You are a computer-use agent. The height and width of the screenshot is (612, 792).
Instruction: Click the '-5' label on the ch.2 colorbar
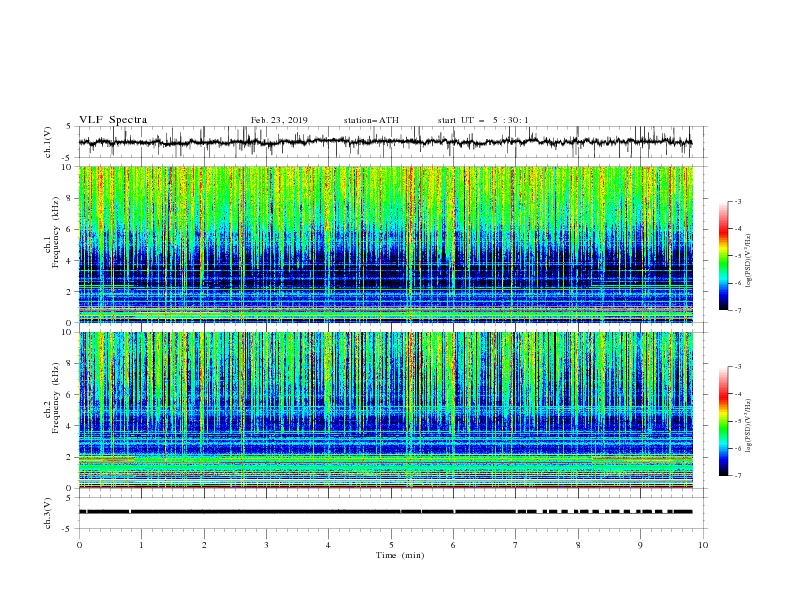coord(738,421)
